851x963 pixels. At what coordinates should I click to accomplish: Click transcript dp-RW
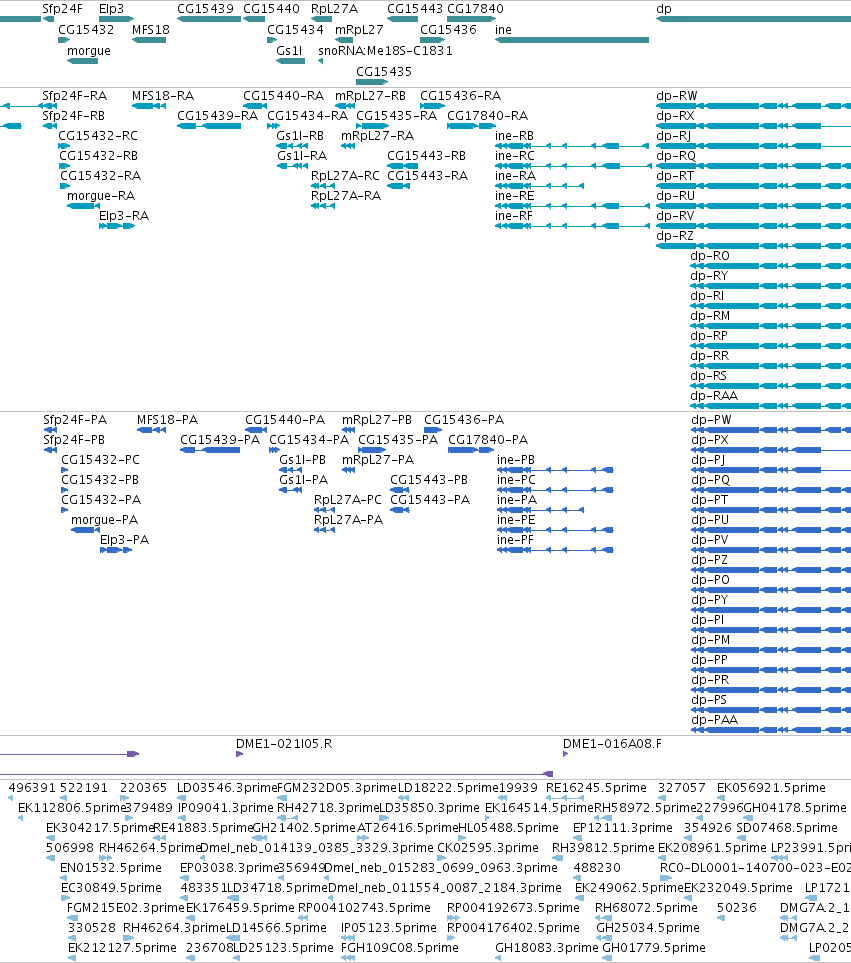677,96
